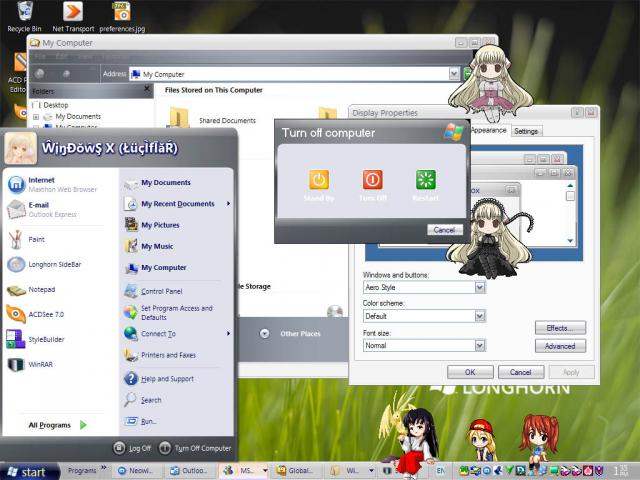Collapse the Other Places panel

click(x=264, y=333)
